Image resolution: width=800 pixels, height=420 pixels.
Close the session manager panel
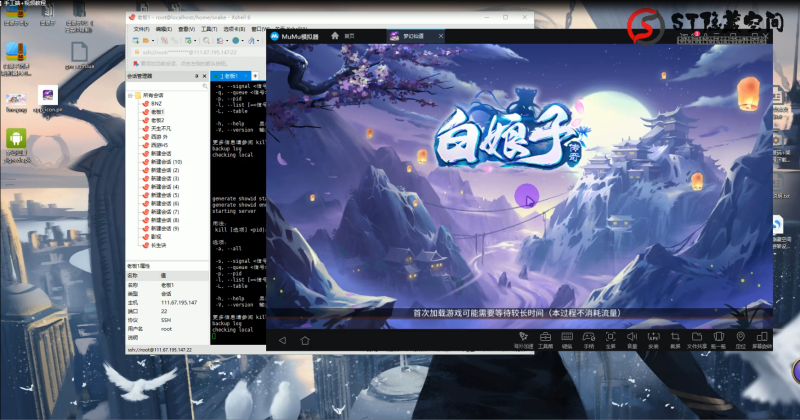coord(204,76)
